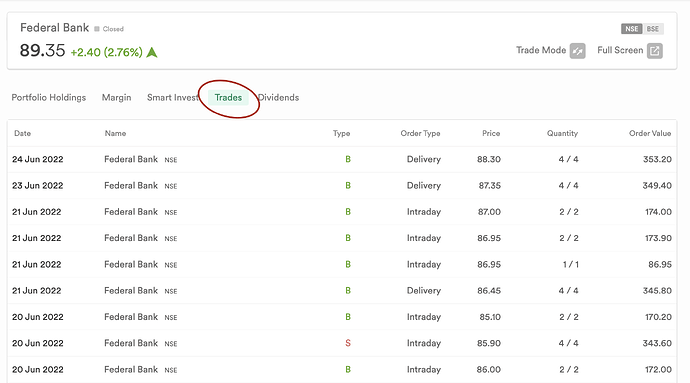The image size is (690, 383).
Task: Click the Federal Bank stock title
Action: pyautogui.click(x=55, y=28)
